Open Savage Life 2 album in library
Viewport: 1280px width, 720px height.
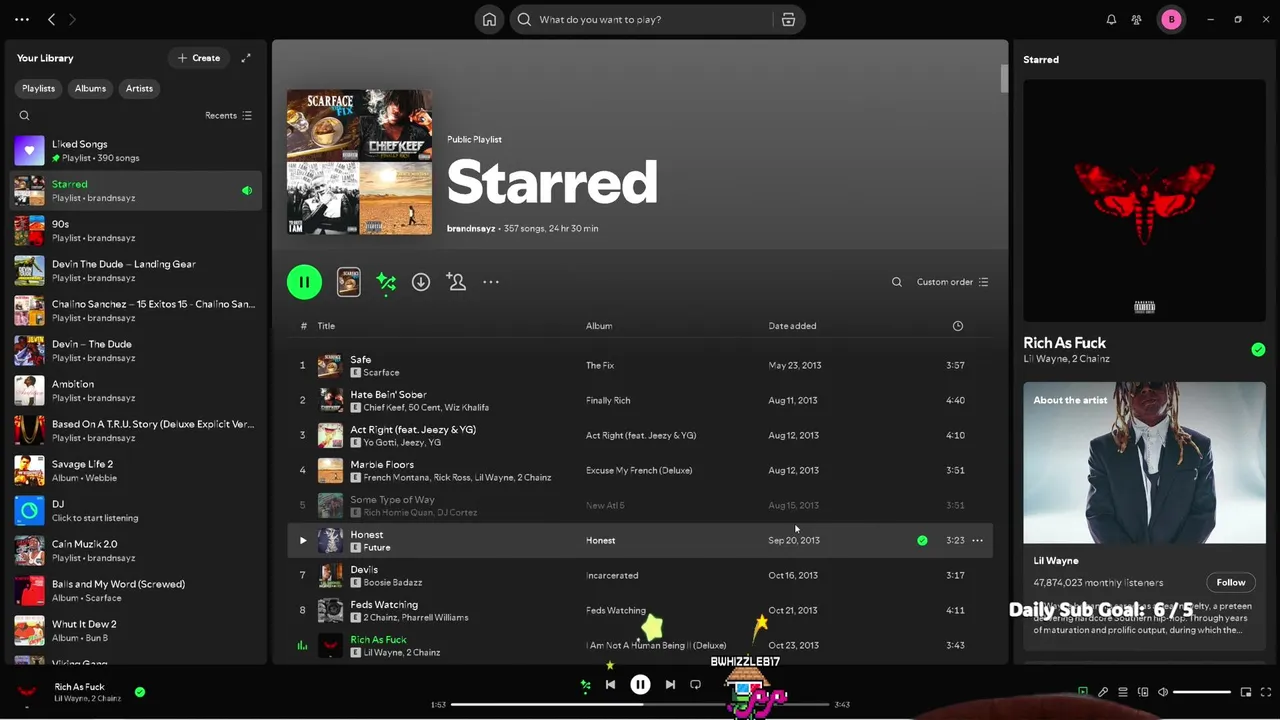coord(136,470)
